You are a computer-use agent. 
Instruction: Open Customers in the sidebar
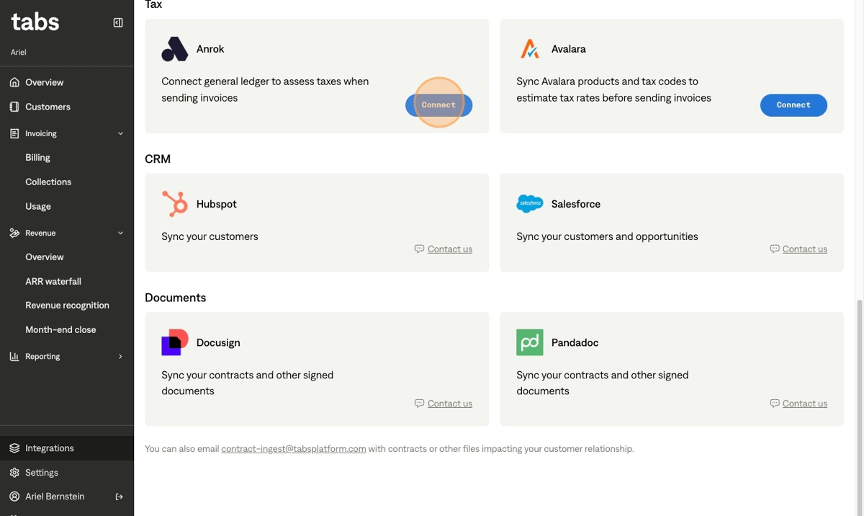tap(48, 107)
